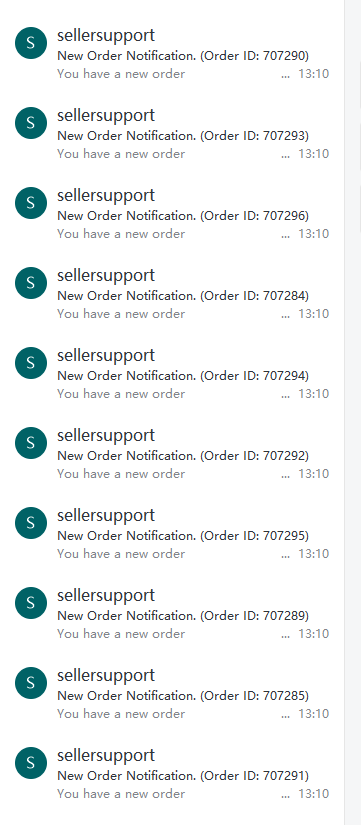Screen dimensions: 361x825
Task: Select email subject with Order ID 707284
Action: pyautogui.click(x=183, y=295)
